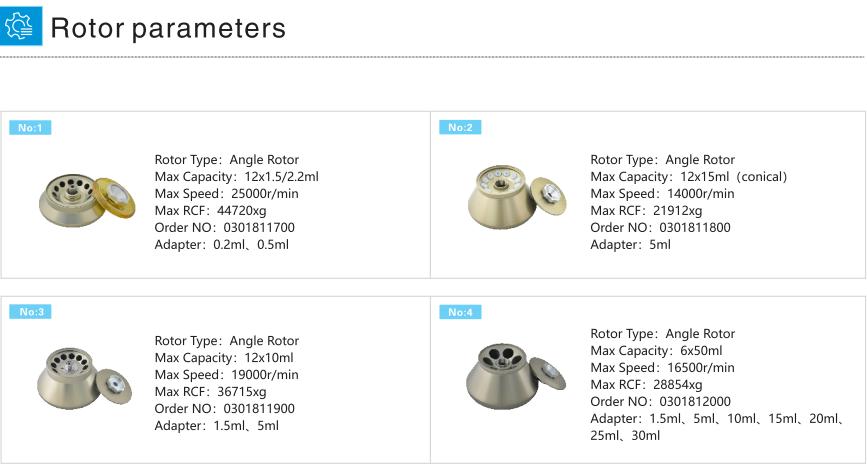Select Max Capacity 12x10ml text

(x=224, y=358)
